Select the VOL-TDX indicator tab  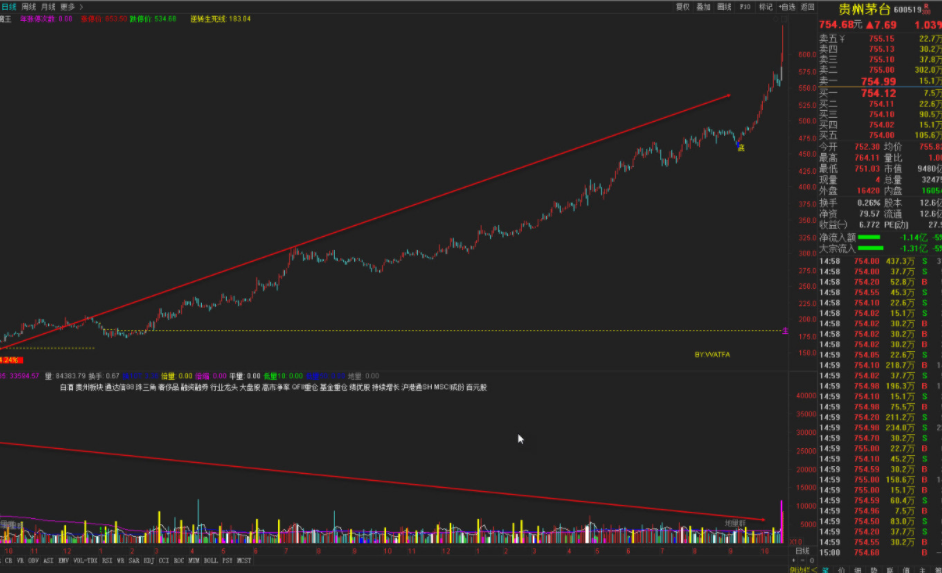[85, 560]
